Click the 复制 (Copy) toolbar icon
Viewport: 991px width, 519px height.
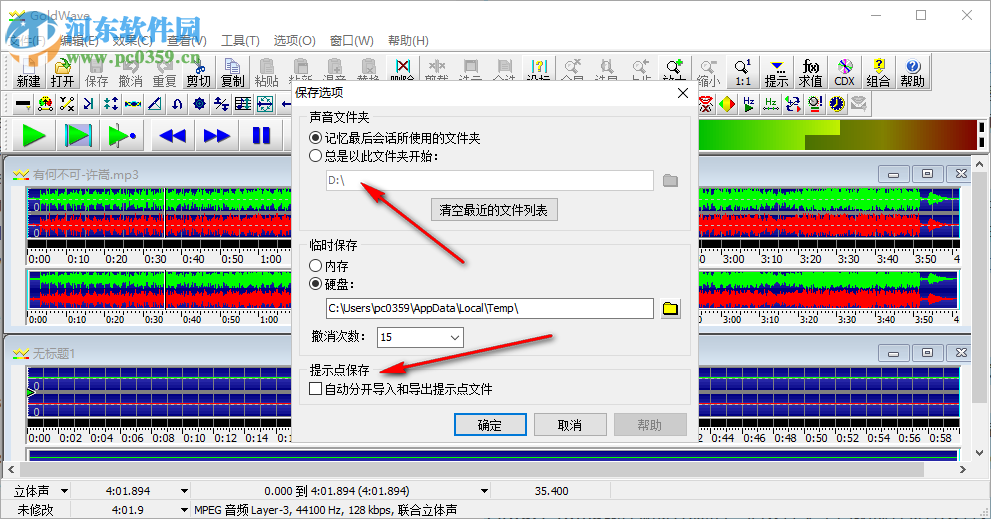233,72
